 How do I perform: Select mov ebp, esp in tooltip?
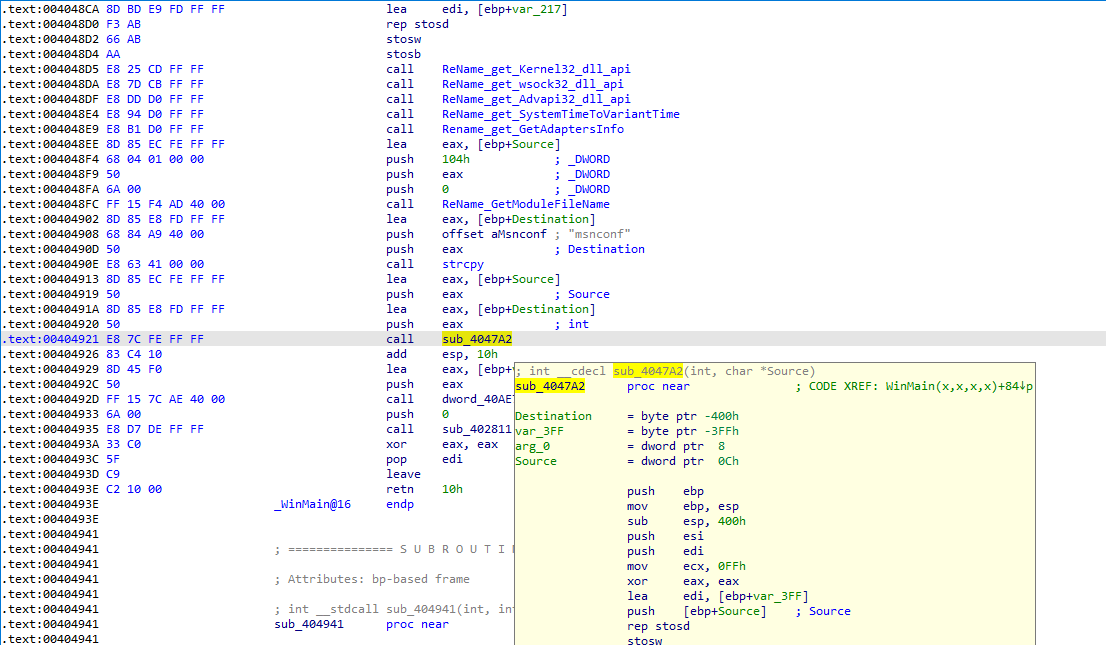pyautogui.click(x=683, y=506)
